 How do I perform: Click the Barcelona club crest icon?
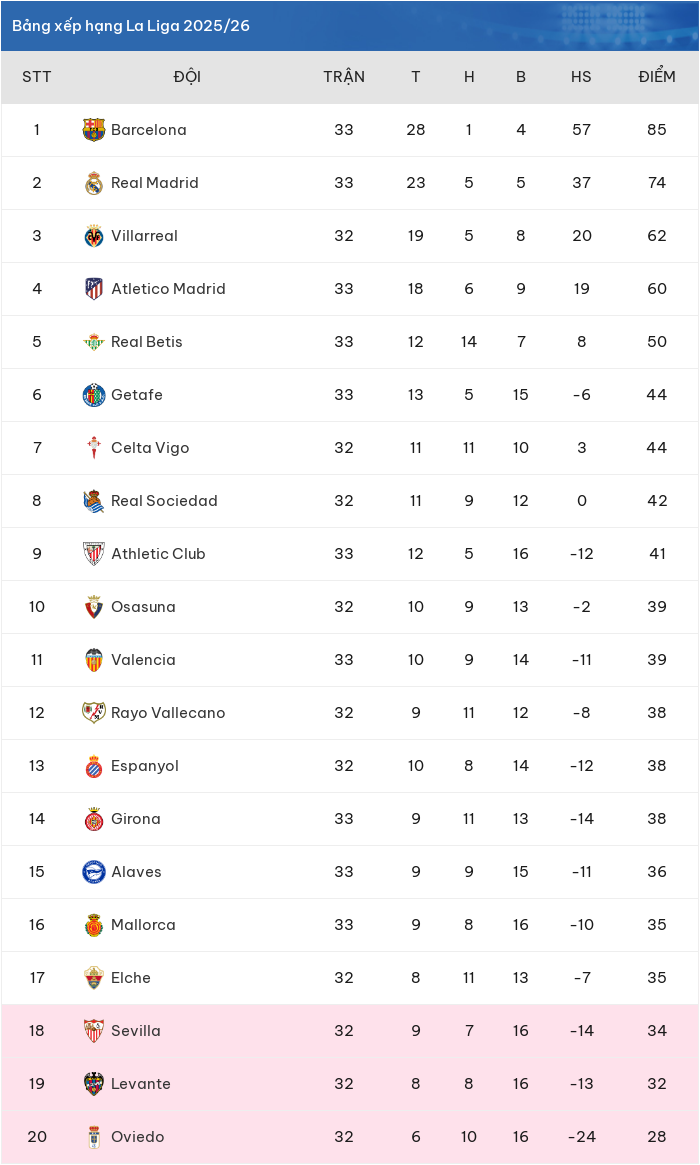(x=94, y=130)
